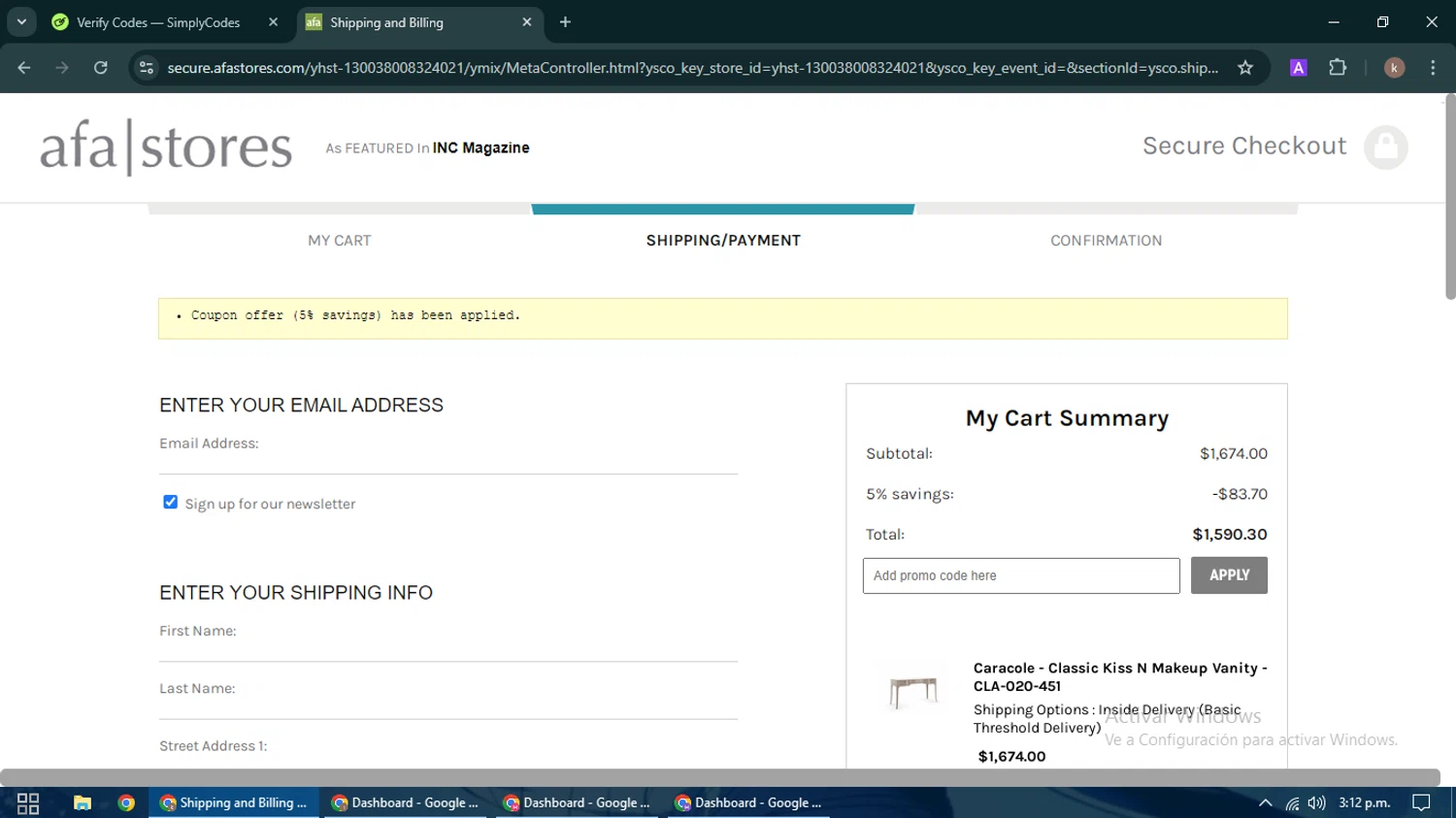Viewport: 1456px width, 818px height.
Task: Click the $1,590.30 total amount
Action: point(1230,535)
